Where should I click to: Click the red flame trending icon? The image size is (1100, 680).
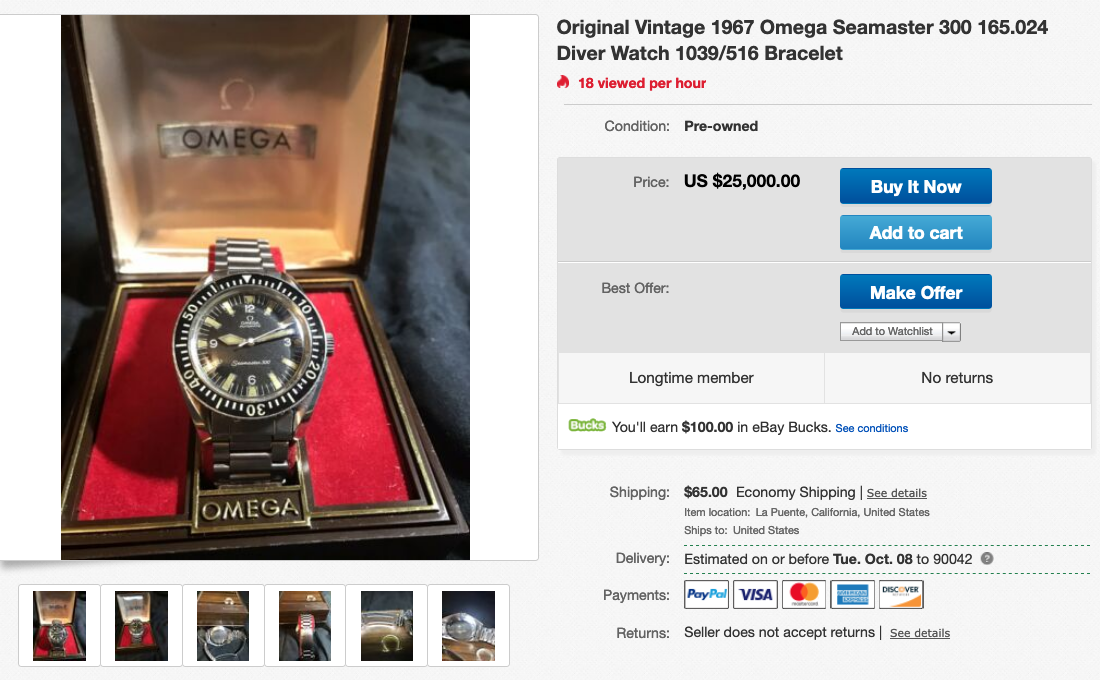click(564, 83)
